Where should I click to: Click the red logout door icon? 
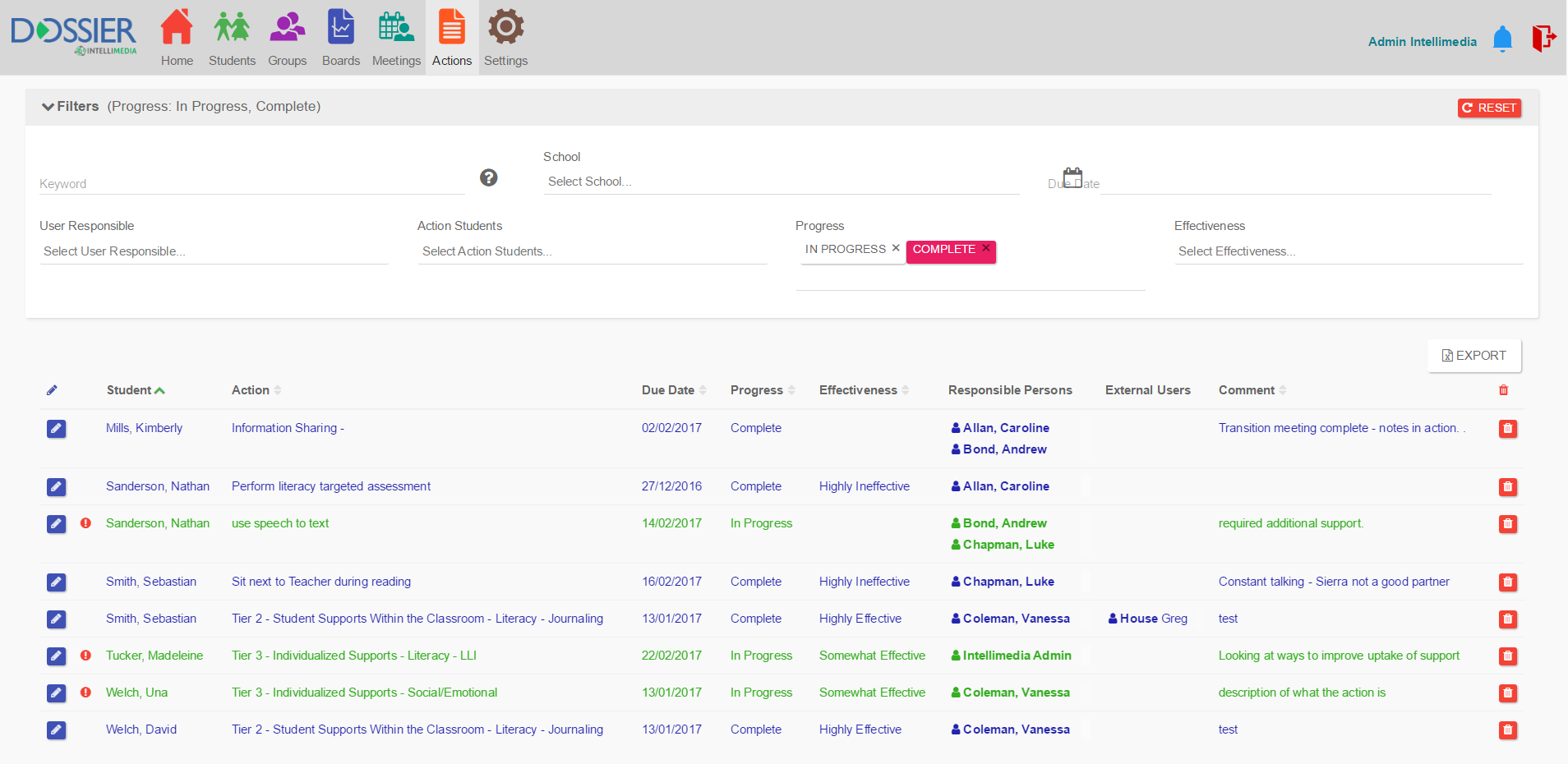[1543, 39]
